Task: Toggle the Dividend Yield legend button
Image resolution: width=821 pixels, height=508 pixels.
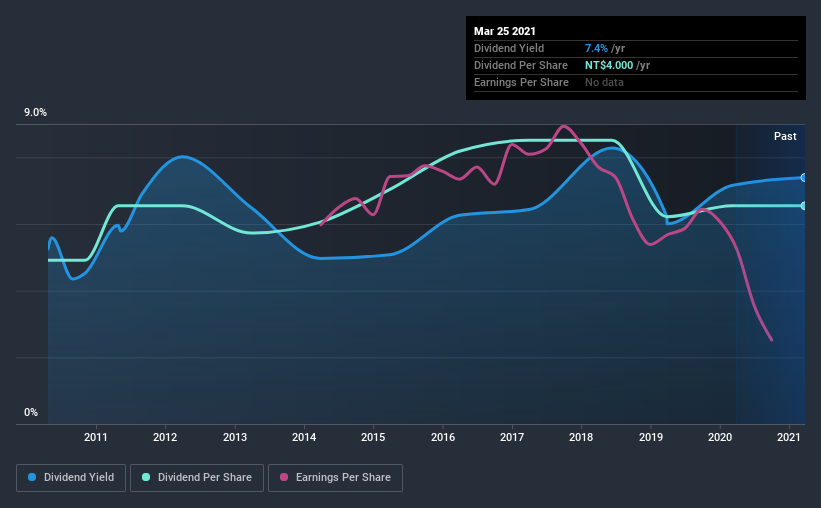Action: coord(71,478)
